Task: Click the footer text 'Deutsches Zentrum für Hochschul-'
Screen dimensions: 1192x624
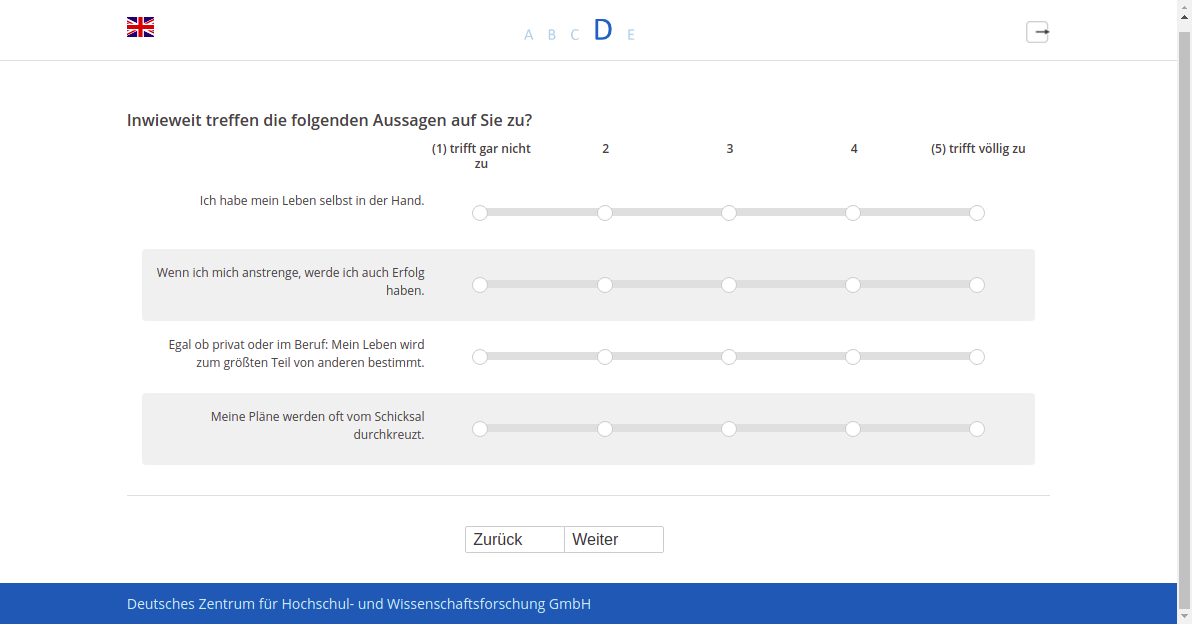Action: [x=359, y=604]
